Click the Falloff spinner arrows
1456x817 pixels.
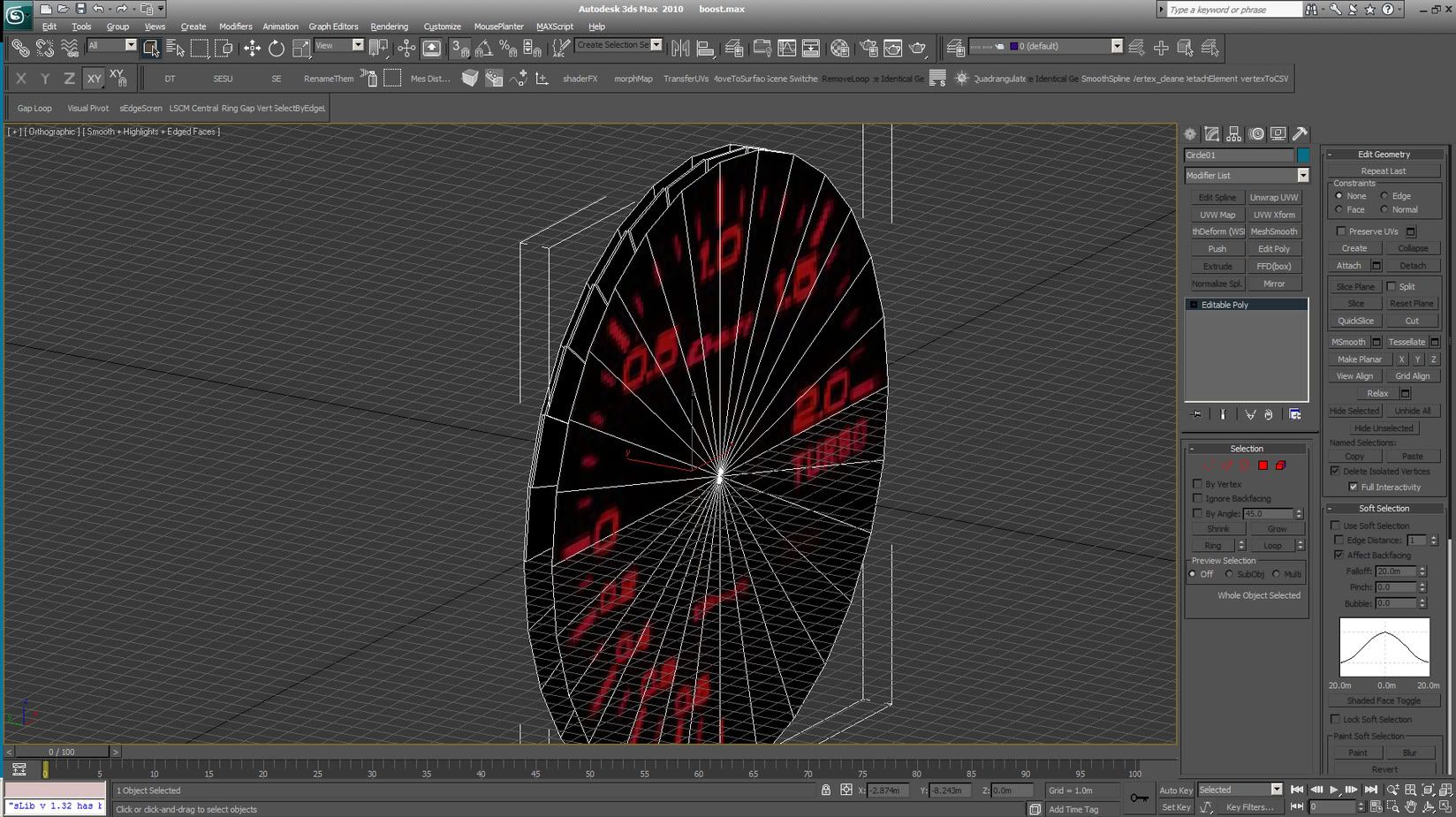[1422, 571]
